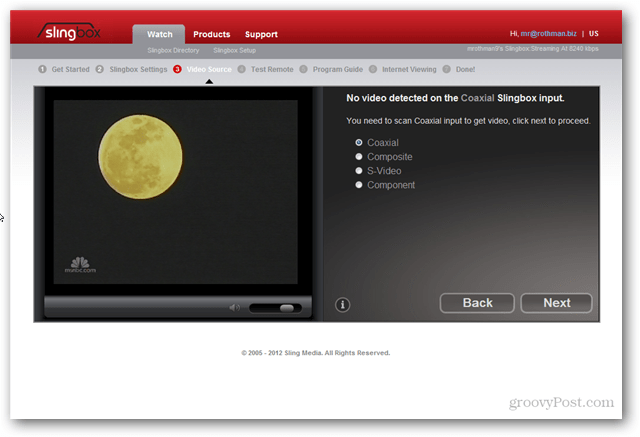Jump to step 2 Slingbox Settings
The width and height of the screenshot is (640, 437).
(132, 69)
